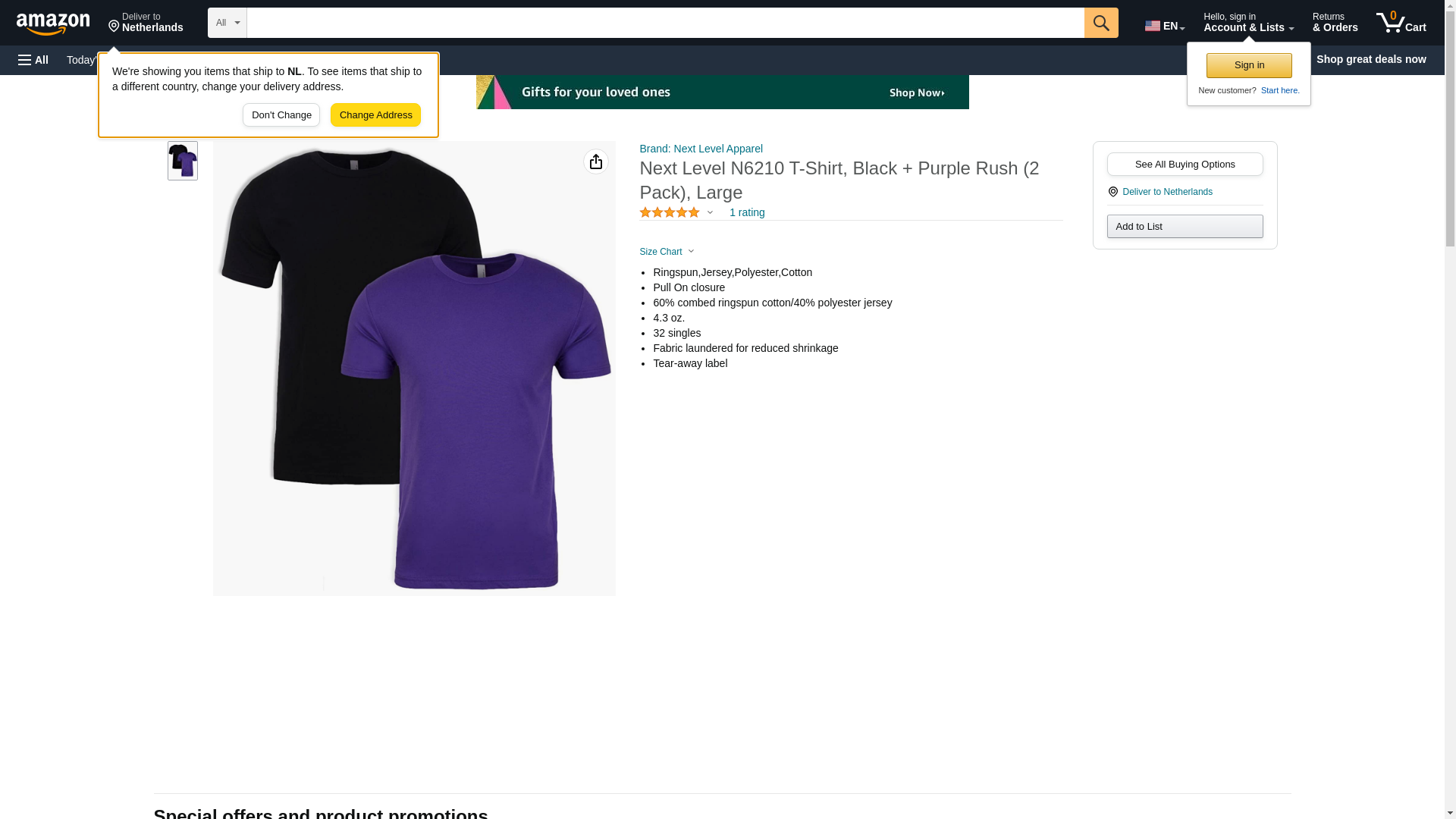The height and width of the screenshot is (819, 1456).
Task: Click into the search input field
Action: [x=664, y=23]
